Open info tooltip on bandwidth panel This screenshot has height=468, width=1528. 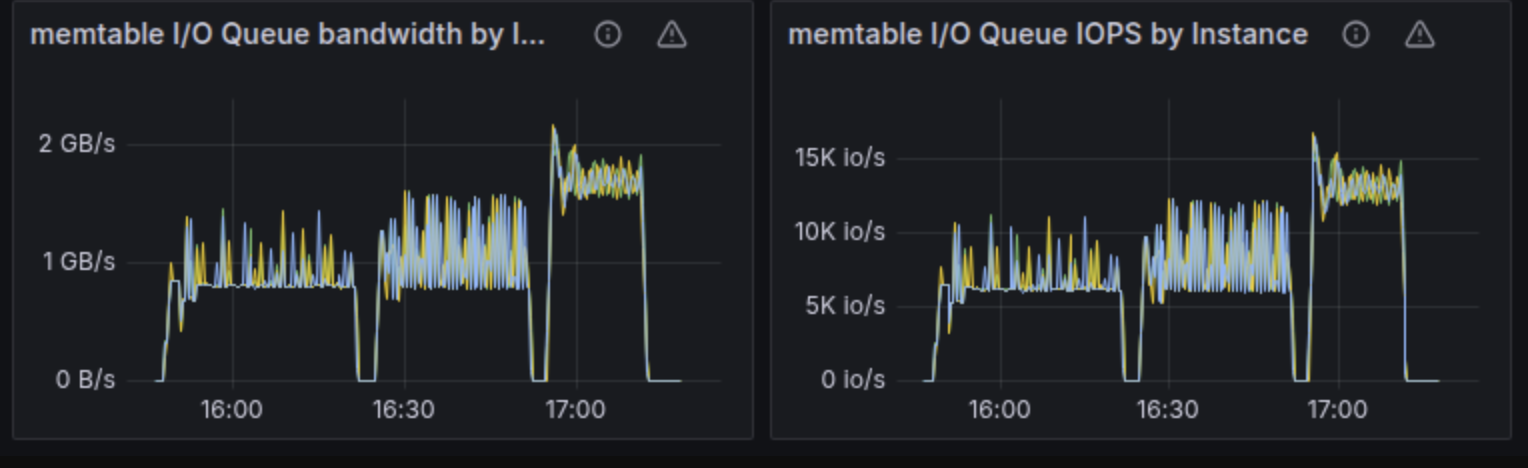pyautogui.click(x=607, y=35)
